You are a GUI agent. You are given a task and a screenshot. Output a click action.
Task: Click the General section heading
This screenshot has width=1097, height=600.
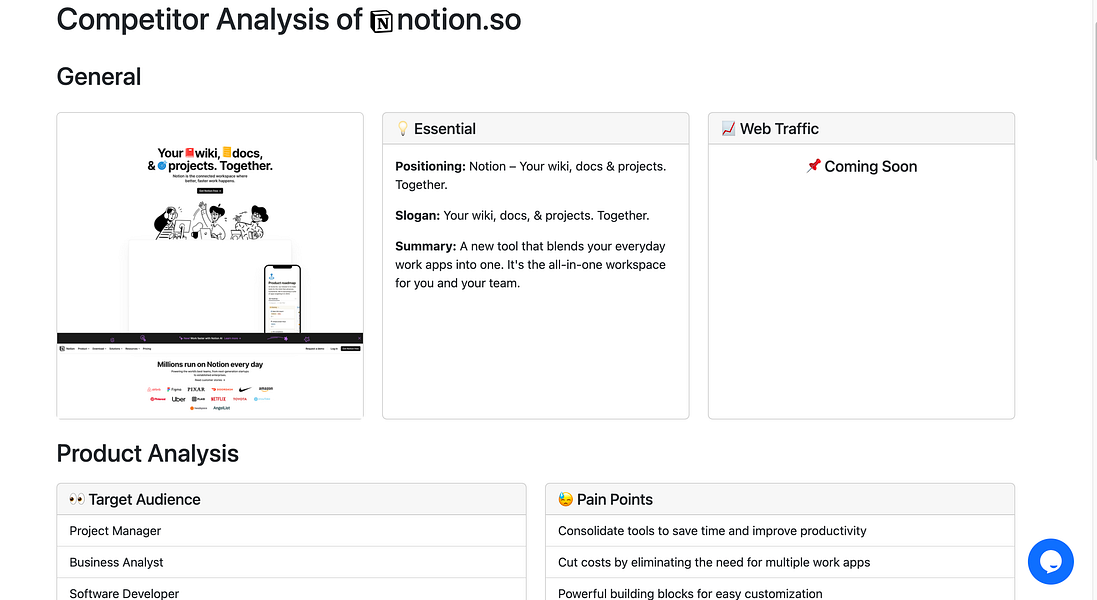pyautogui.click(x=99, y=76)
